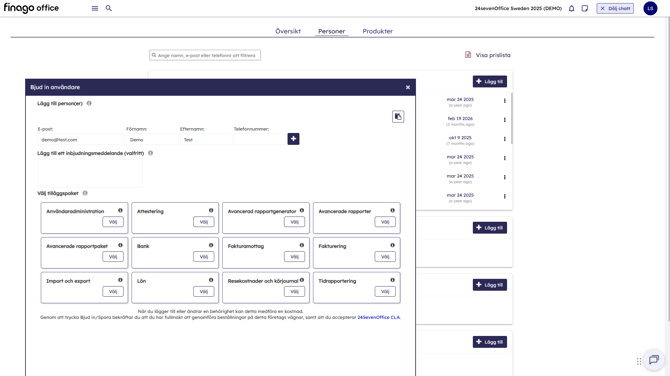Image resolution: width=670 pixels, height=376 pixels.
Task: Click the persons list scrollbar
Action: (511, 119)
